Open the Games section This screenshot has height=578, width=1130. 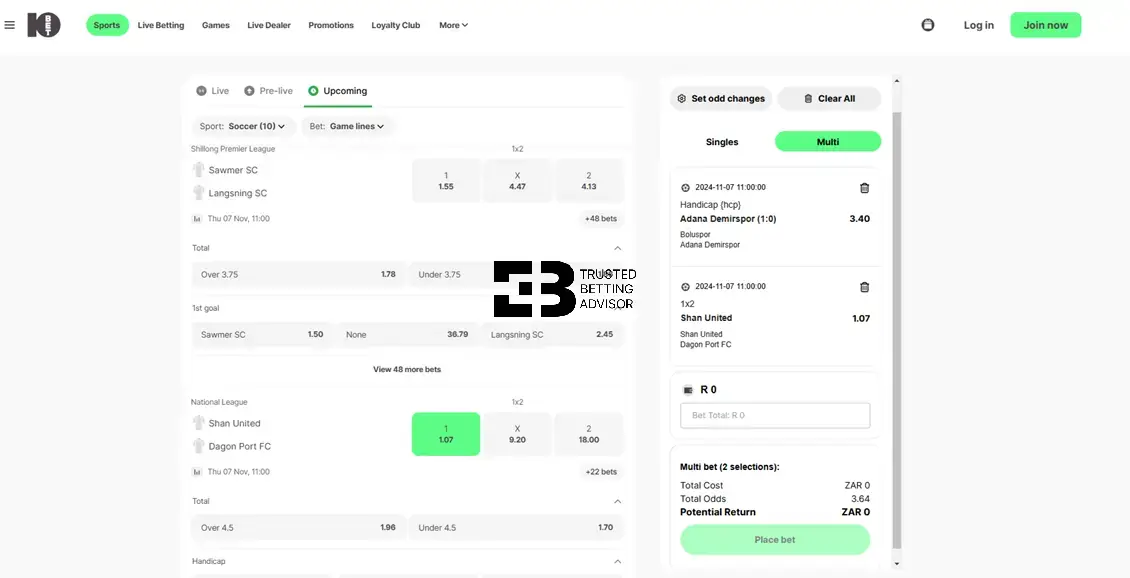pos(215,25)
